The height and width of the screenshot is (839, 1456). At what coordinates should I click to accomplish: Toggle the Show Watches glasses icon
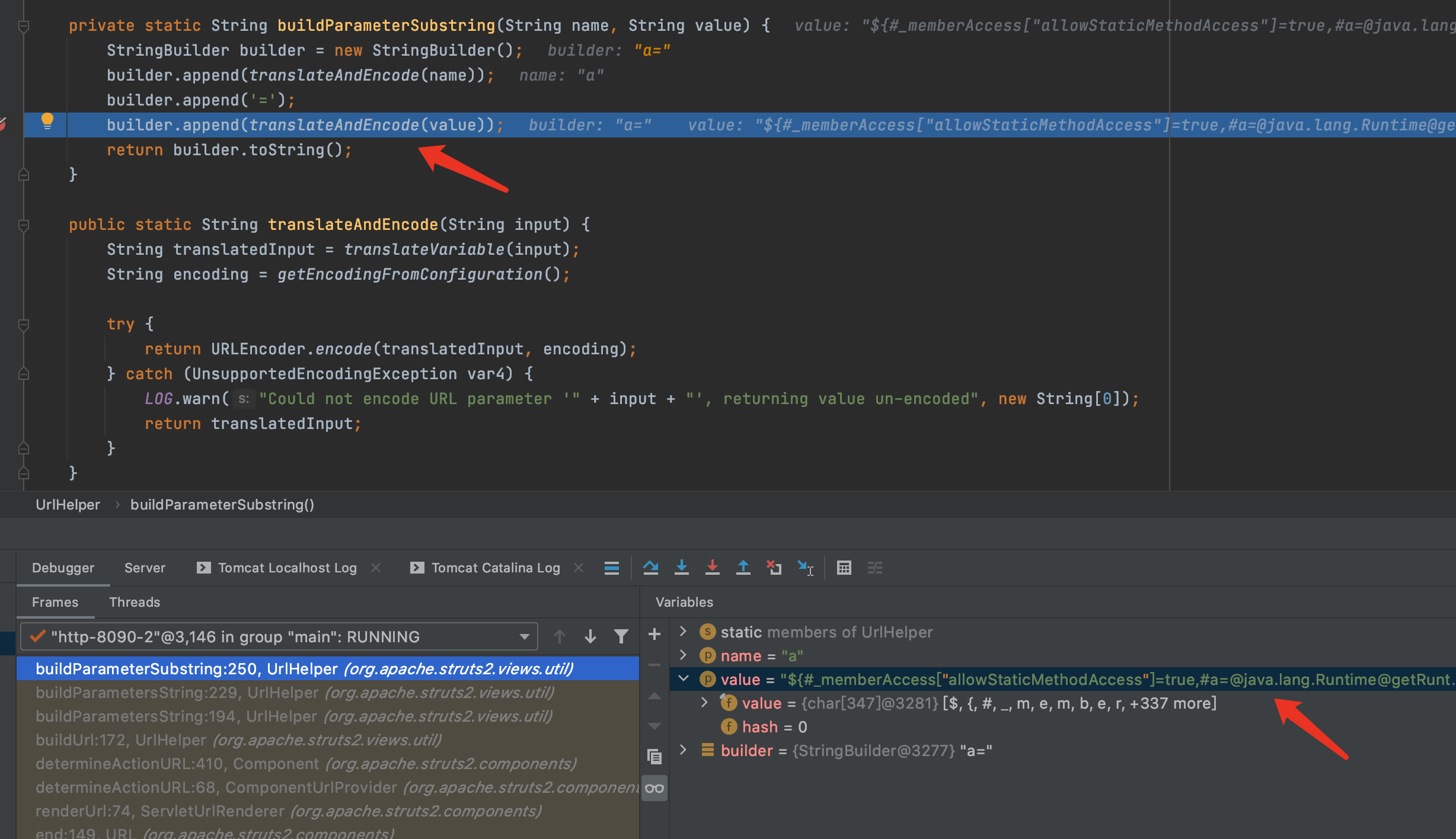654,788
